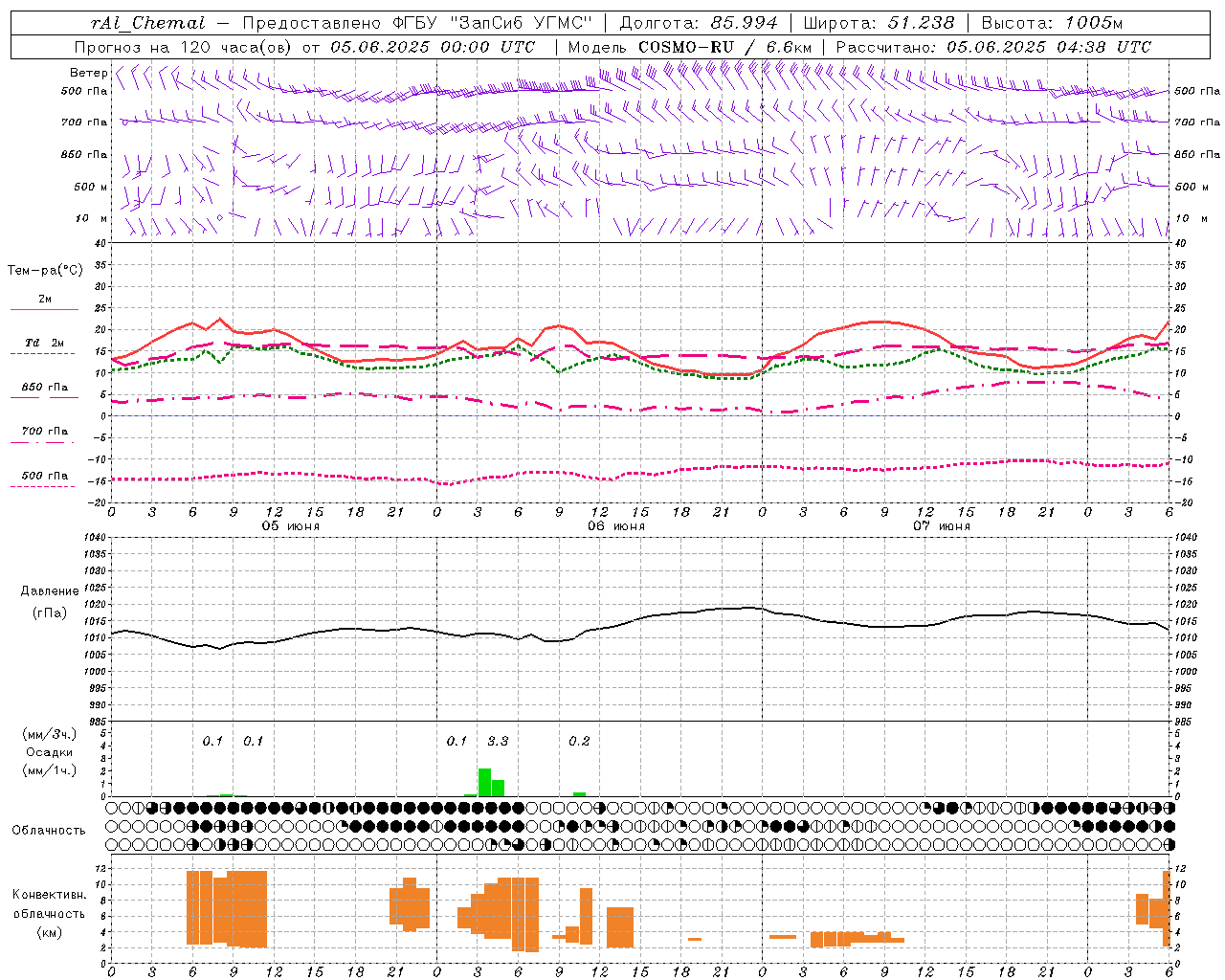Click the station name rAl_Chemal in the title

147,23
